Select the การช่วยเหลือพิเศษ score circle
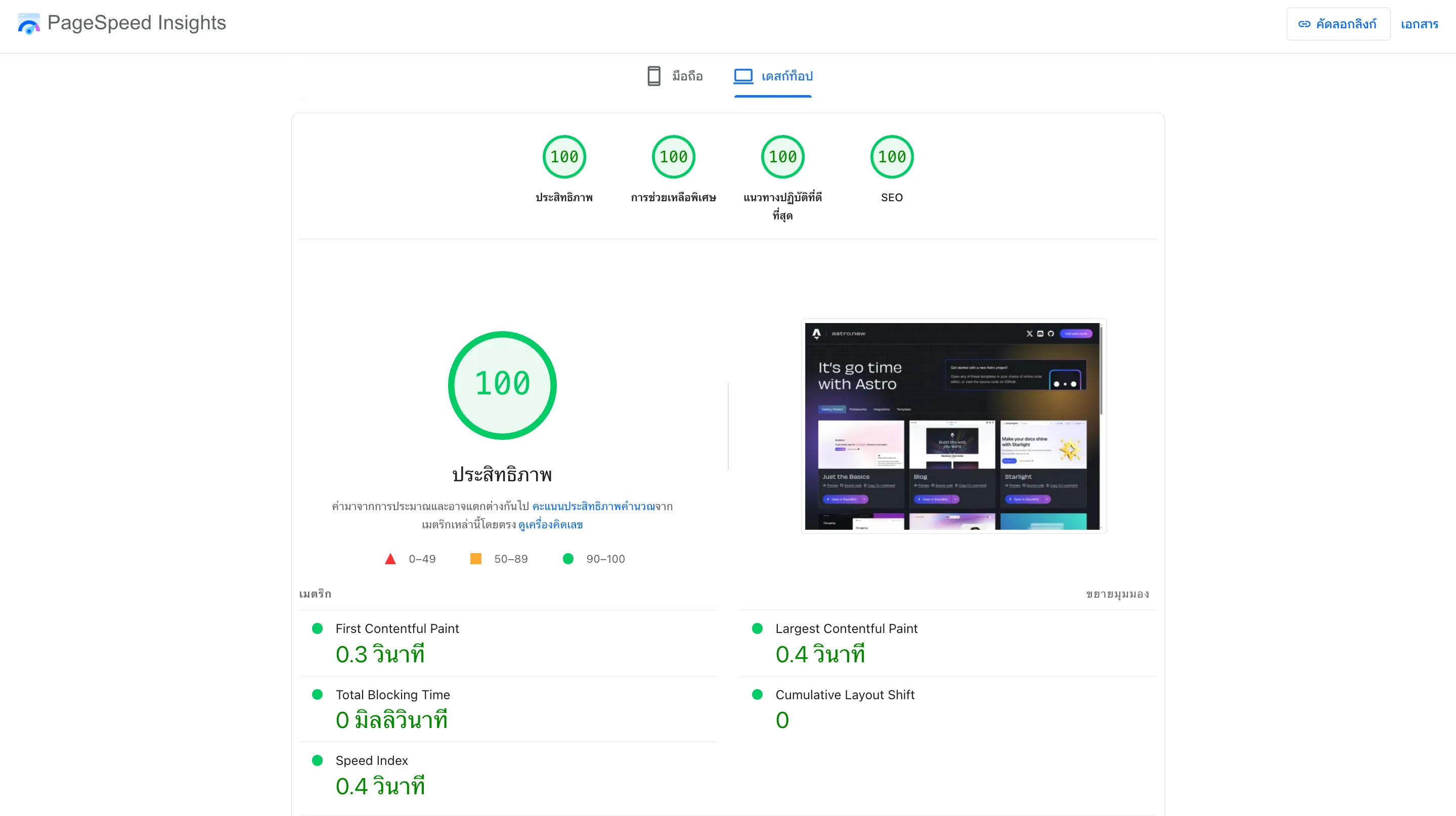This screenshot has width=1456, height=816. 673,157
